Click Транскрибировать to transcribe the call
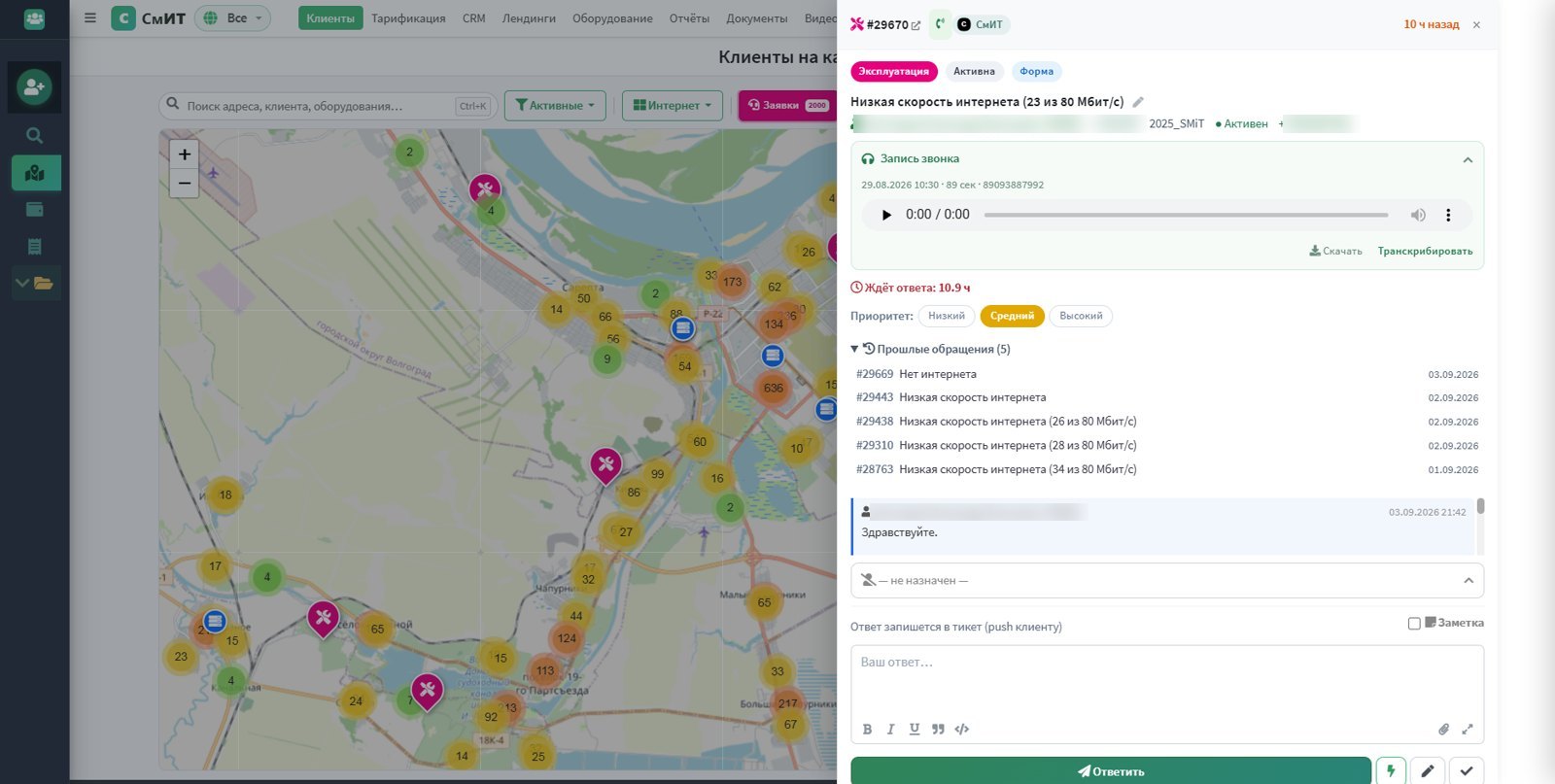This screenshot has height=784, width=1555. point(1425,251)
